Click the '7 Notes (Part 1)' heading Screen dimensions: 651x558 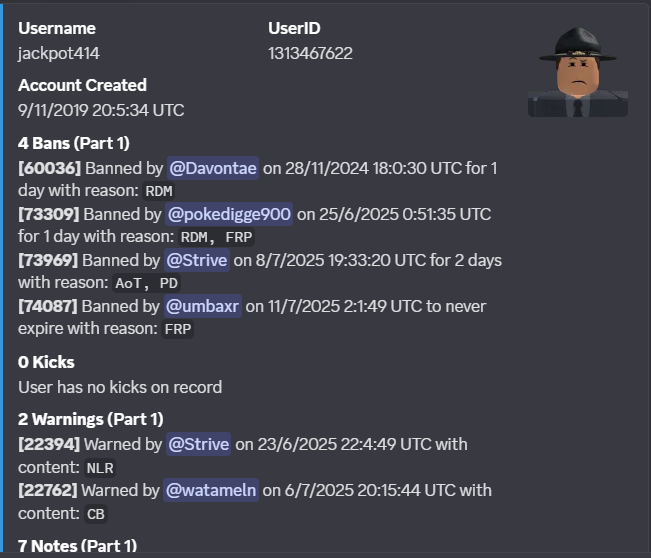tap(77, 546)
